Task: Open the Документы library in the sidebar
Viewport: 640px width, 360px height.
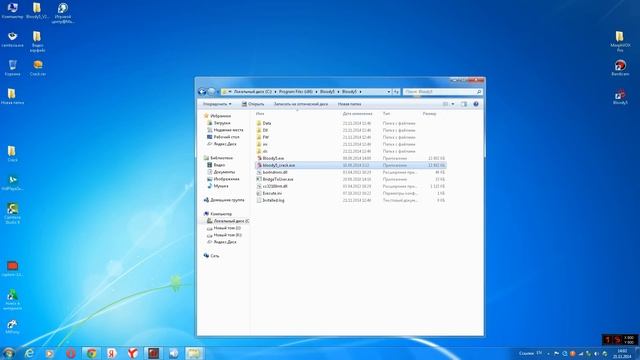Action: (224, 172)
